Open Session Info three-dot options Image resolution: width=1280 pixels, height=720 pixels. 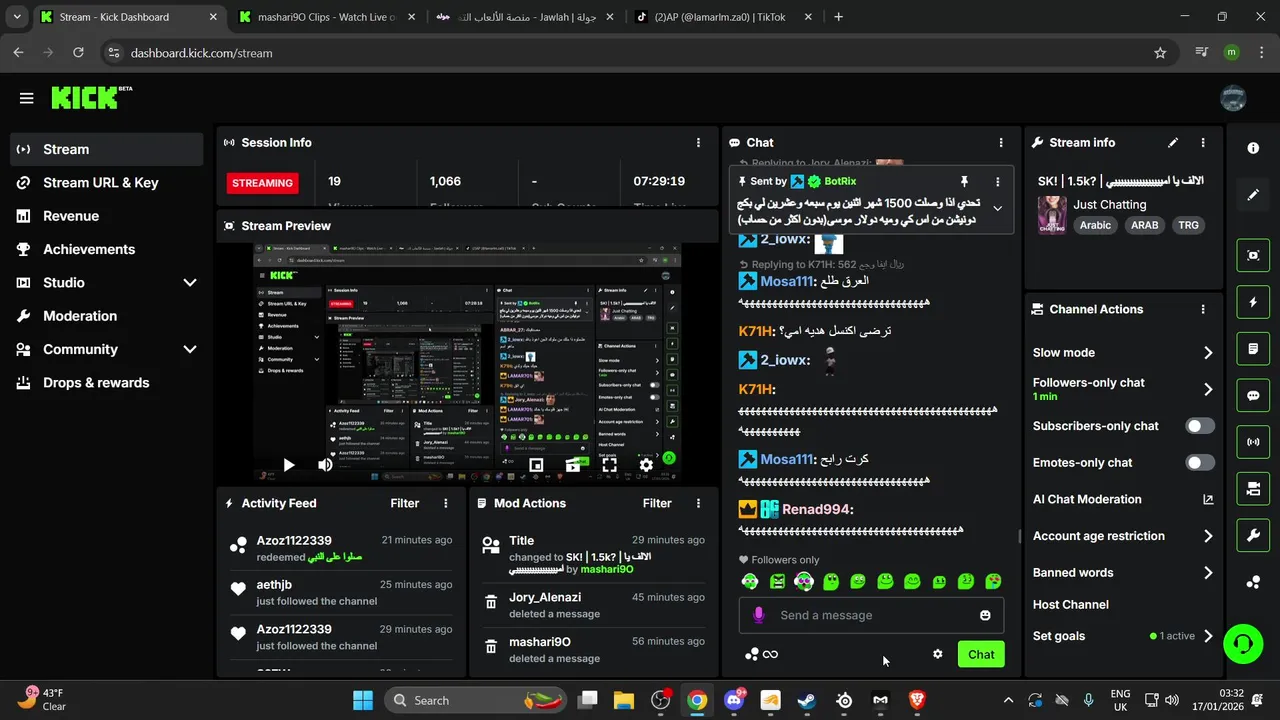[x=698, y=143]
